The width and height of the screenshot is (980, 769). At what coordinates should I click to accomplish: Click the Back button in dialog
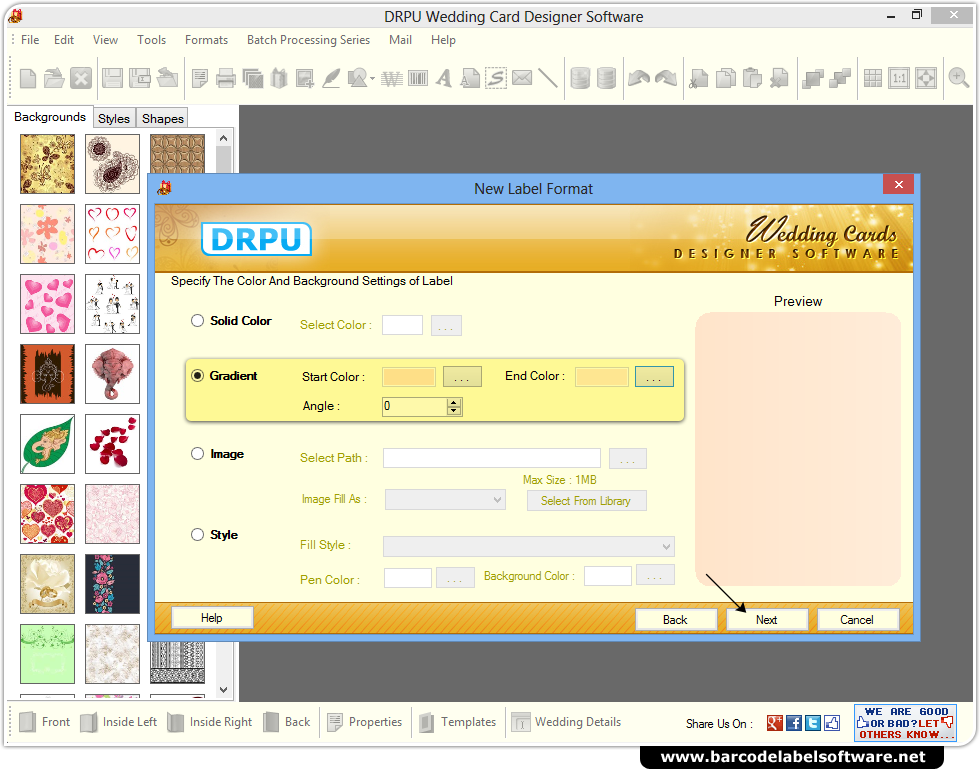click(676, 620)
